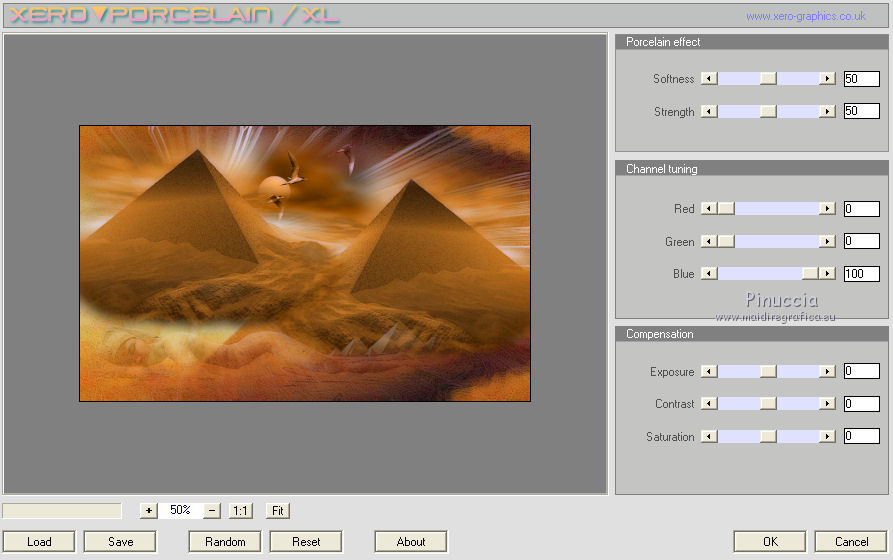Image resolution: width=893 pixels, height=560 pixels.
Task: Click Red channel left arrow
Action: tap(709, 209)
